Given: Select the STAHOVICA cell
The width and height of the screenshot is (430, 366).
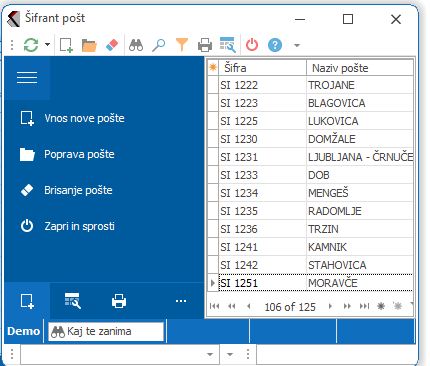Looking at the screenshot, I should pos(360,265).
